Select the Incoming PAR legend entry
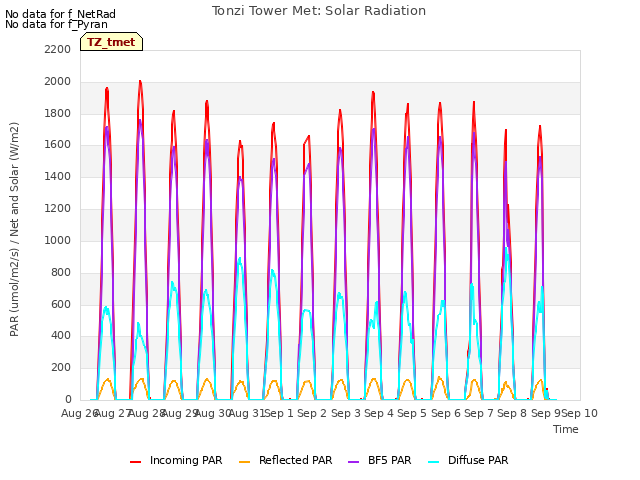 click(x=176, y=460)
